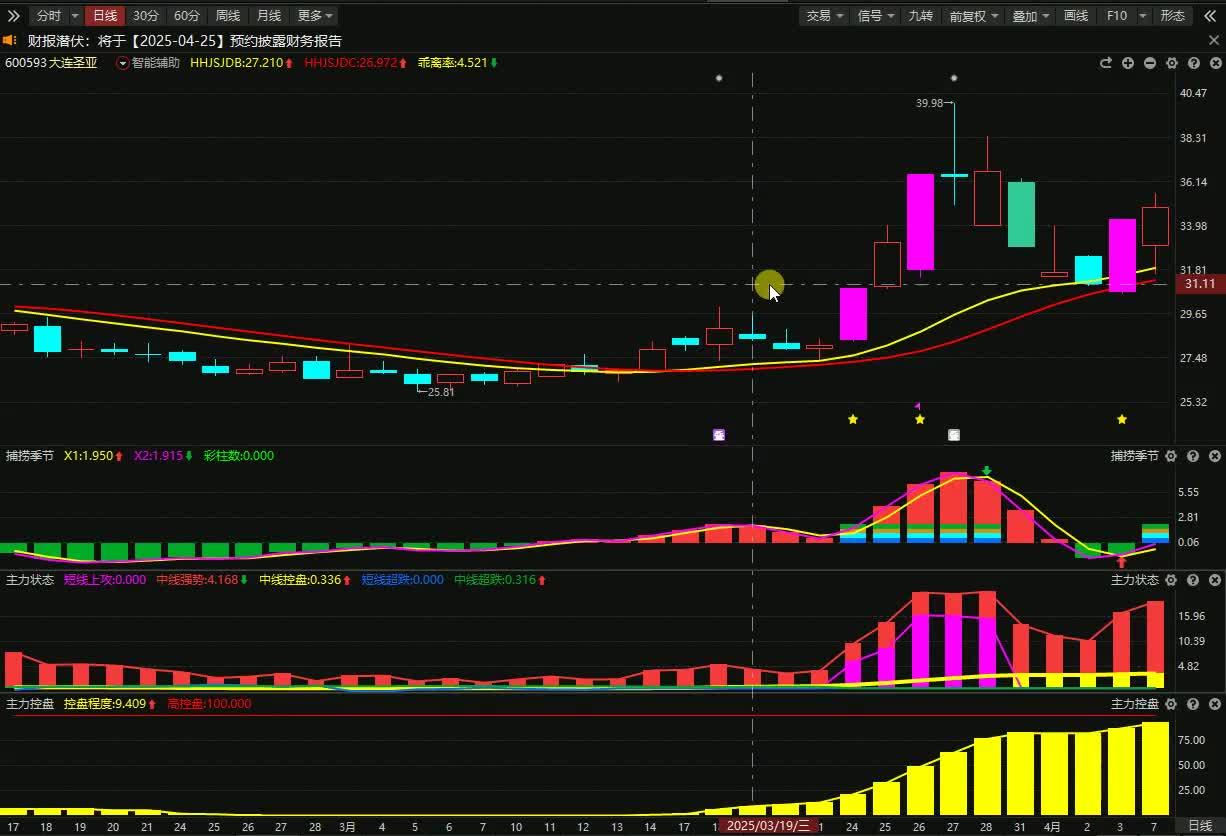Click the refresh arrow icon above the chart
The image size is (1226, 836).
pos(1106,63)
